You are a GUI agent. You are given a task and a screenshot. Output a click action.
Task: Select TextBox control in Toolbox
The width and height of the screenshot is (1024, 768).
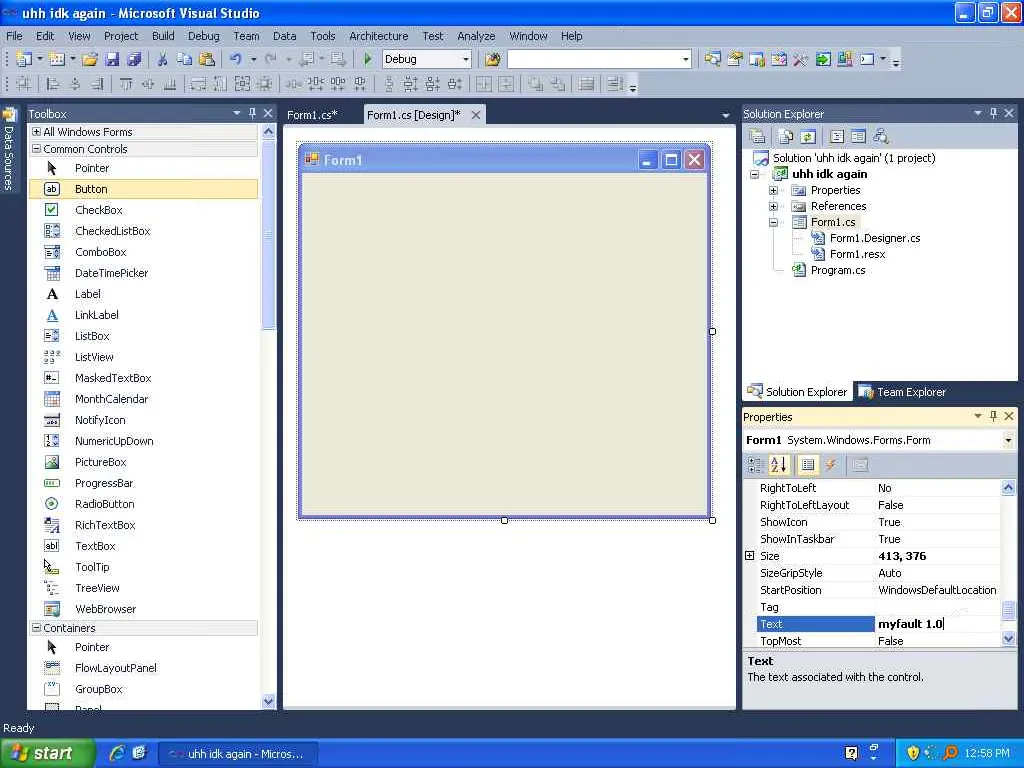[x=144, y=546]
